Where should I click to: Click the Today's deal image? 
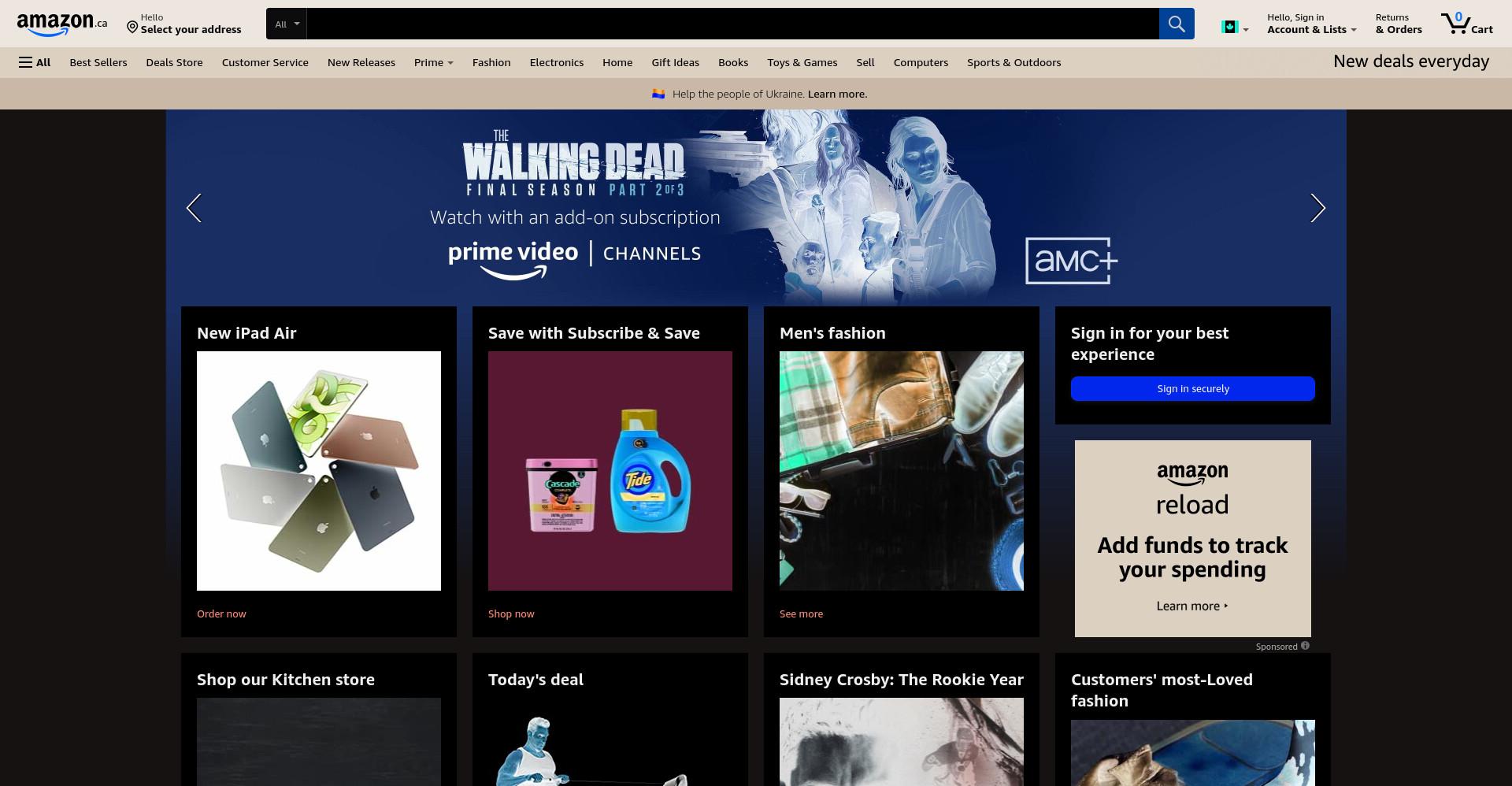point(610,742)
